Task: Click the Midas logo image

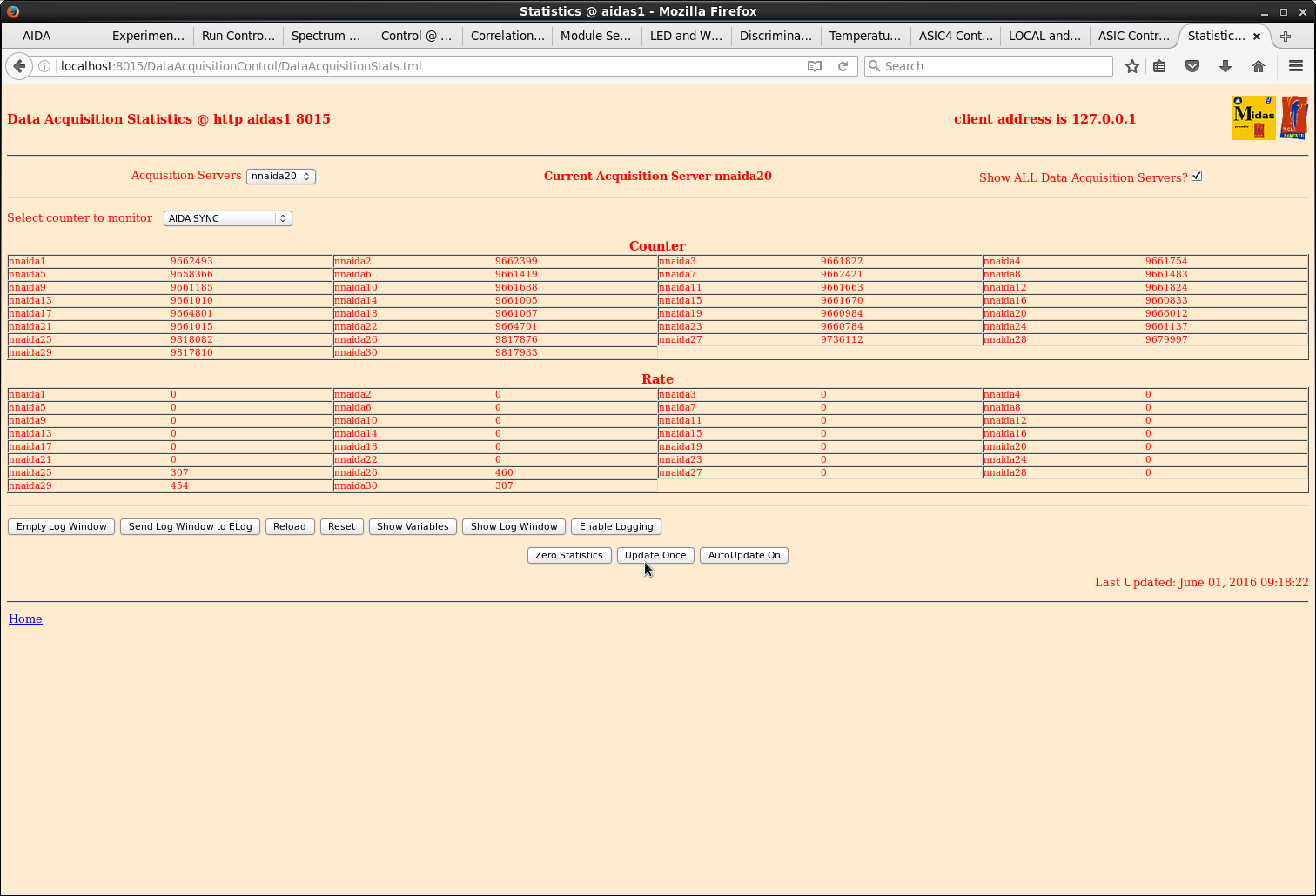Action: pyautogui.click(x=1253, y=117)
